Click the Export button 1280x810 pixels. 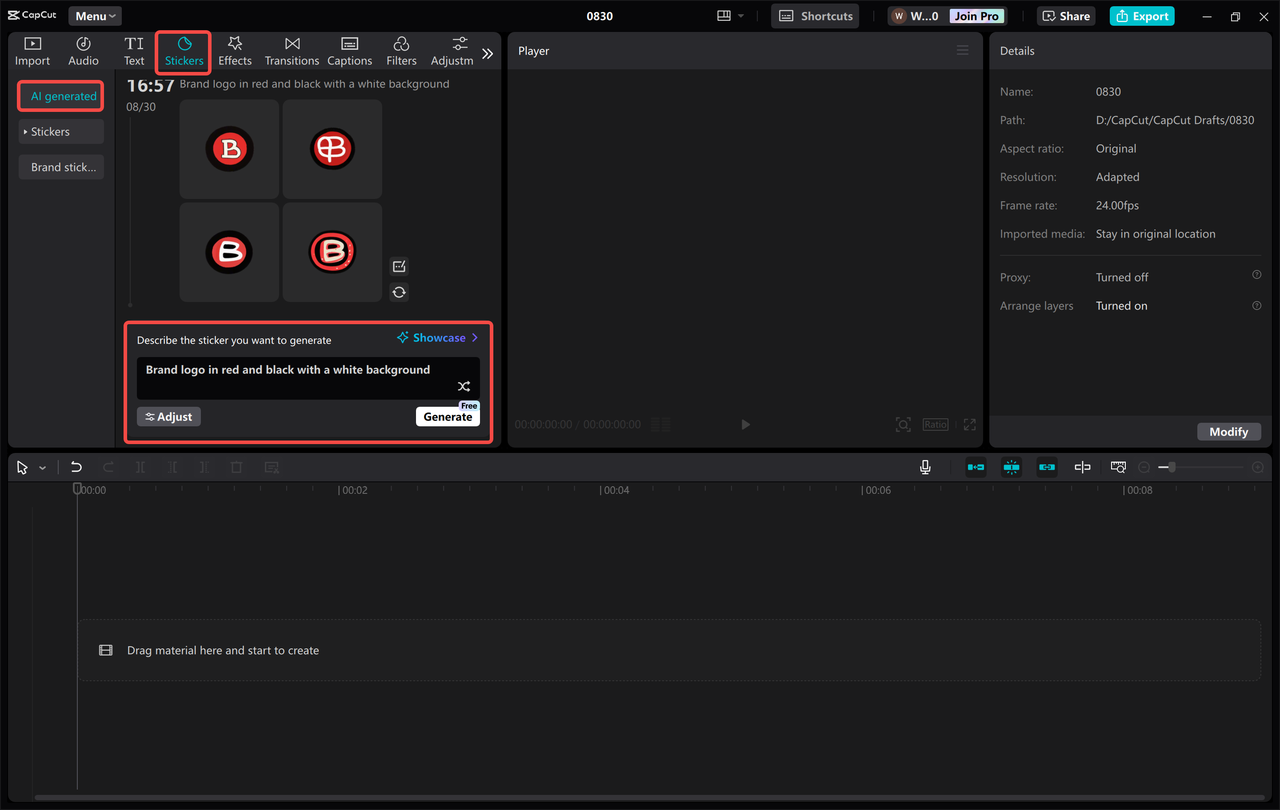pos(1141,16)
